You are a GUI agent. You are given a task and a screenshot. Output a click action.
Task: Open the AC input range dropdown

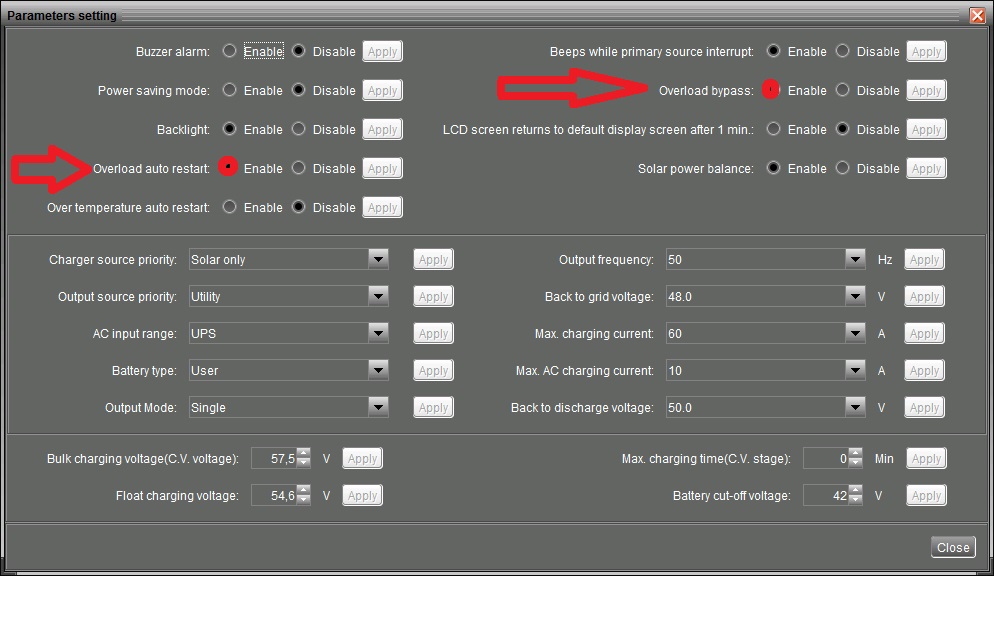[x=377, y=333]
